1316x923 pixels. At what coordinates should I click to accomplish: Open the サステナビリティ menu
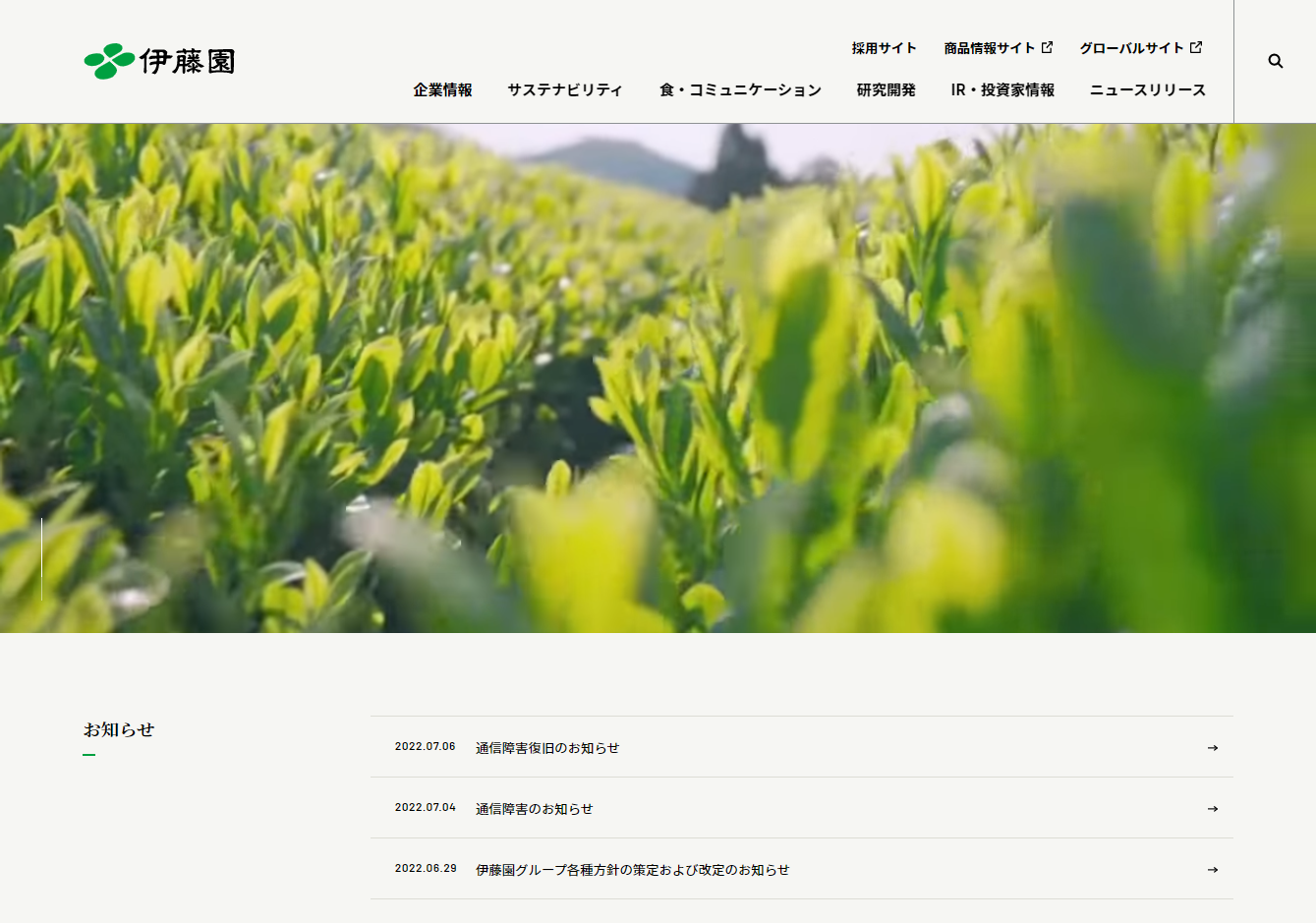point(563,89)
